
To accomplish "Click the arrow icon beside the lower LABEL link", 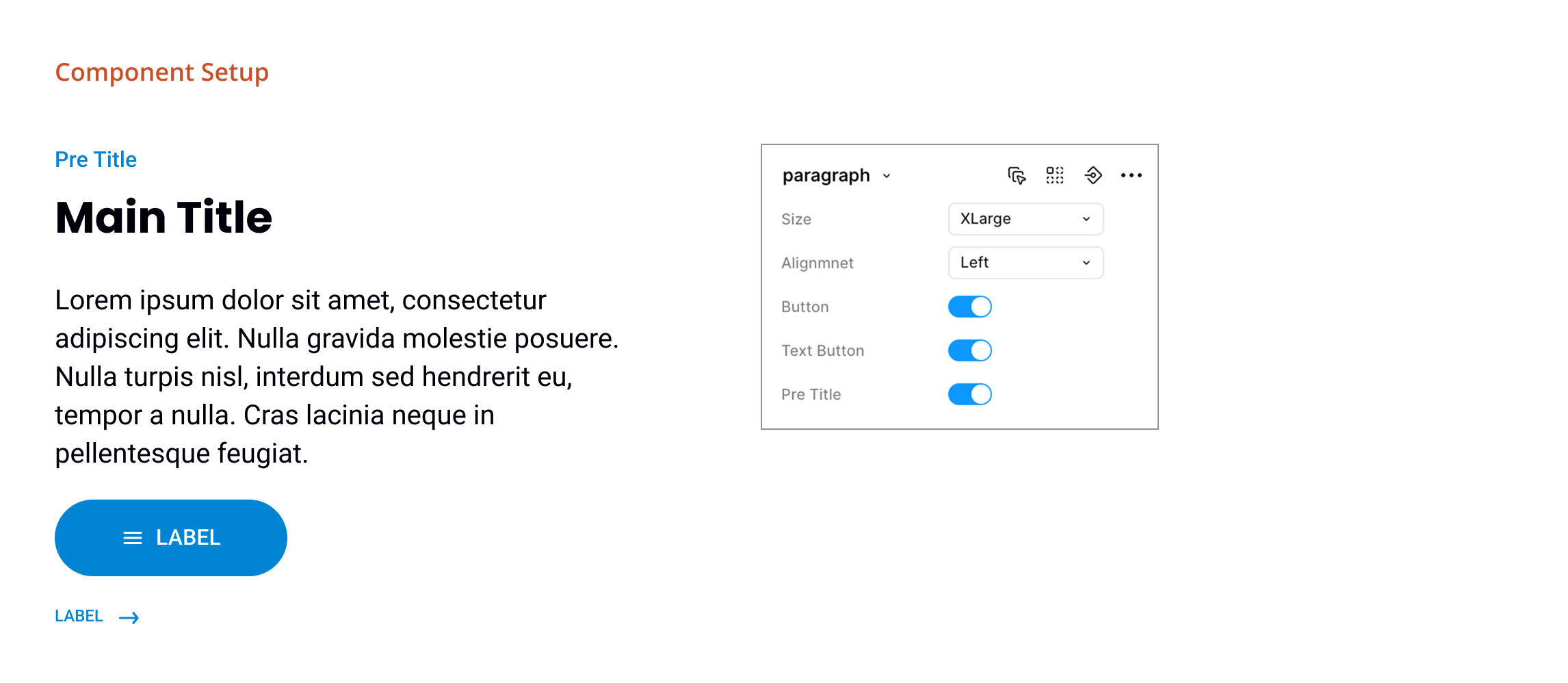I will point(130,617).
